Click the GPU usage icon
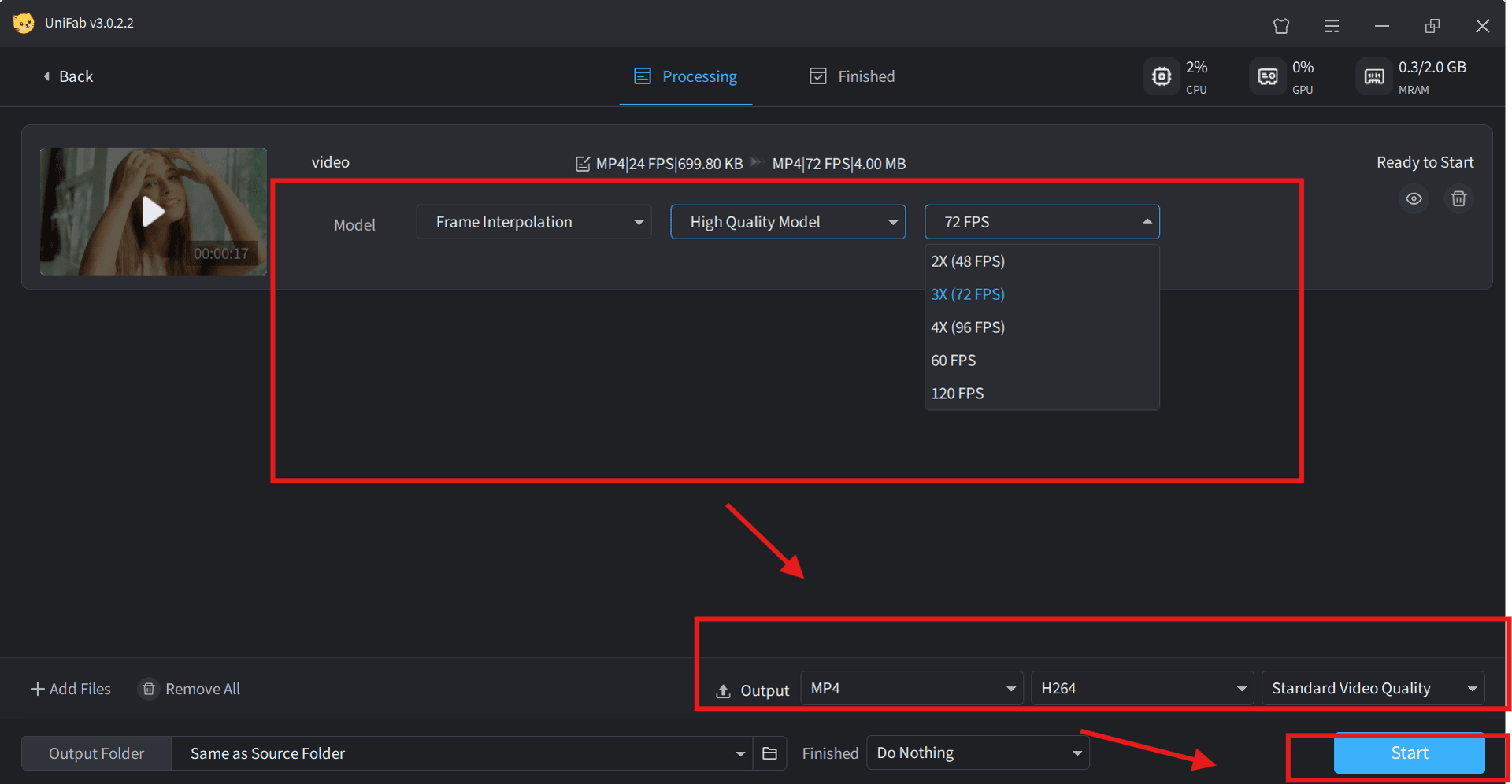Viewport: 1512px width, 784px height. [x=1268, y=76]
